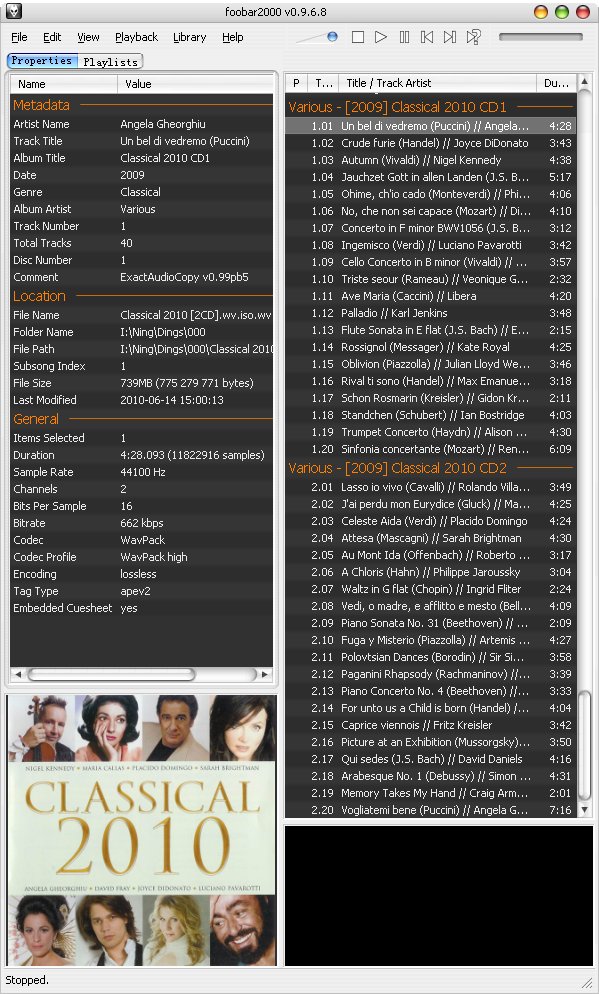This screenshot has height=994, width=599.
Task: Click the foobar2000 alien logo icon
Action: (x=14, y=11)
